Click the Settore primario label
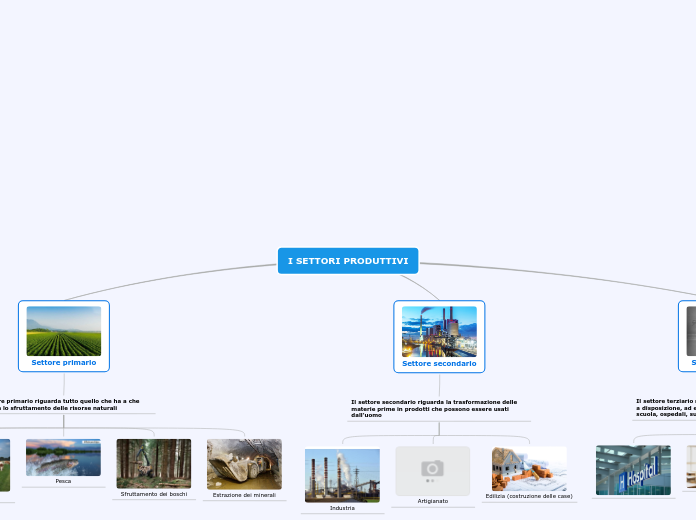Image resolution: width=696 pixels, height=520 pixels. pos(64,362)
